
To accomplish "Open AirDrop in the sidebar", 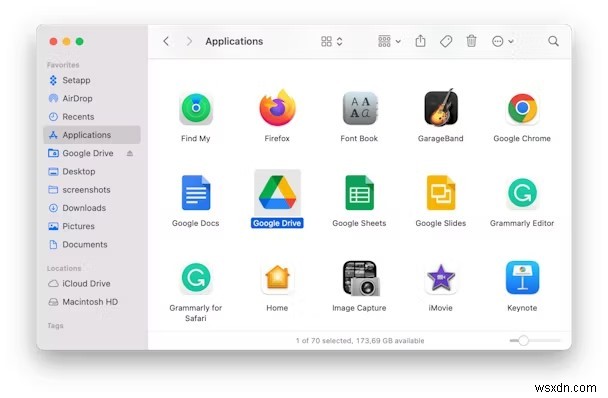I will 92,99.
